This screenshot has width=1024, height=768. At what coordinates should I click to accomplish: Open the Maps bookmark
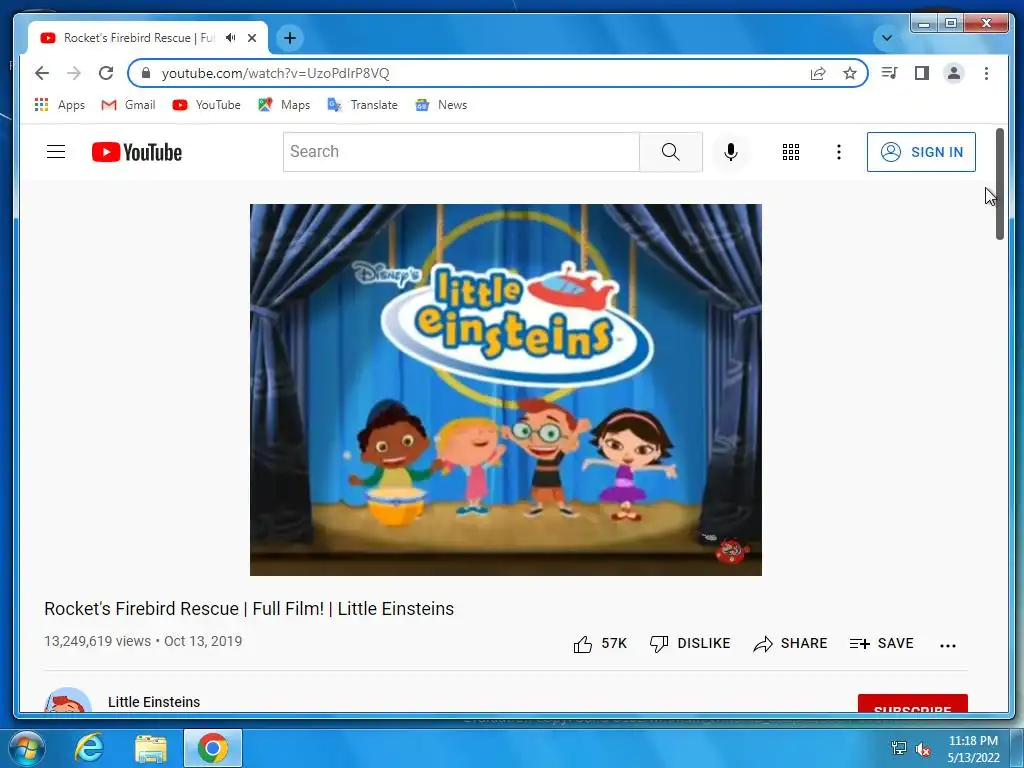pos(284,104)
